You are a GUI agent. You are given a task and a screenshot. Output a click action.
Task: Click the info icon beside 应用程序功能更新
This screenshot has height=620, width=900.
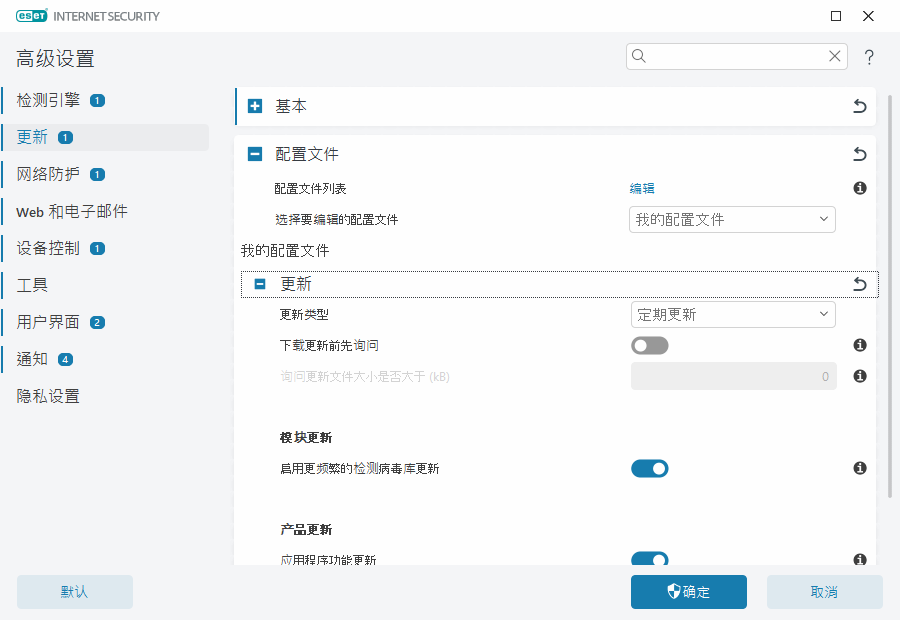coord(859,559)
